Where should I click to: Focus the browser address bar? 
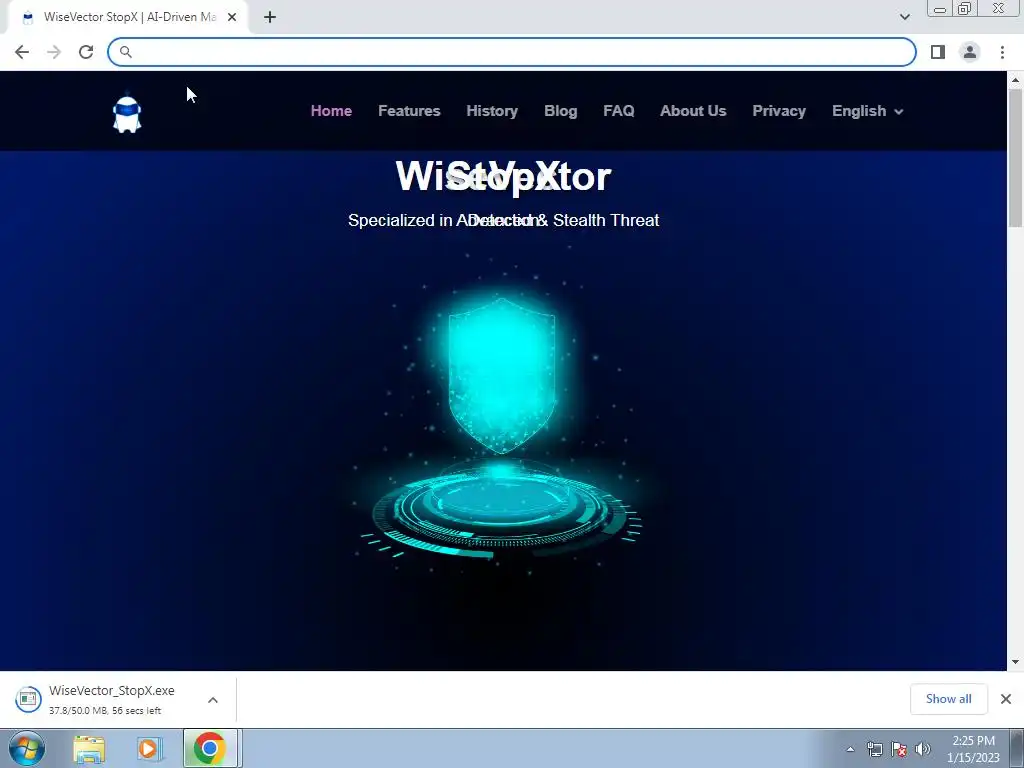tap(512, 52)
